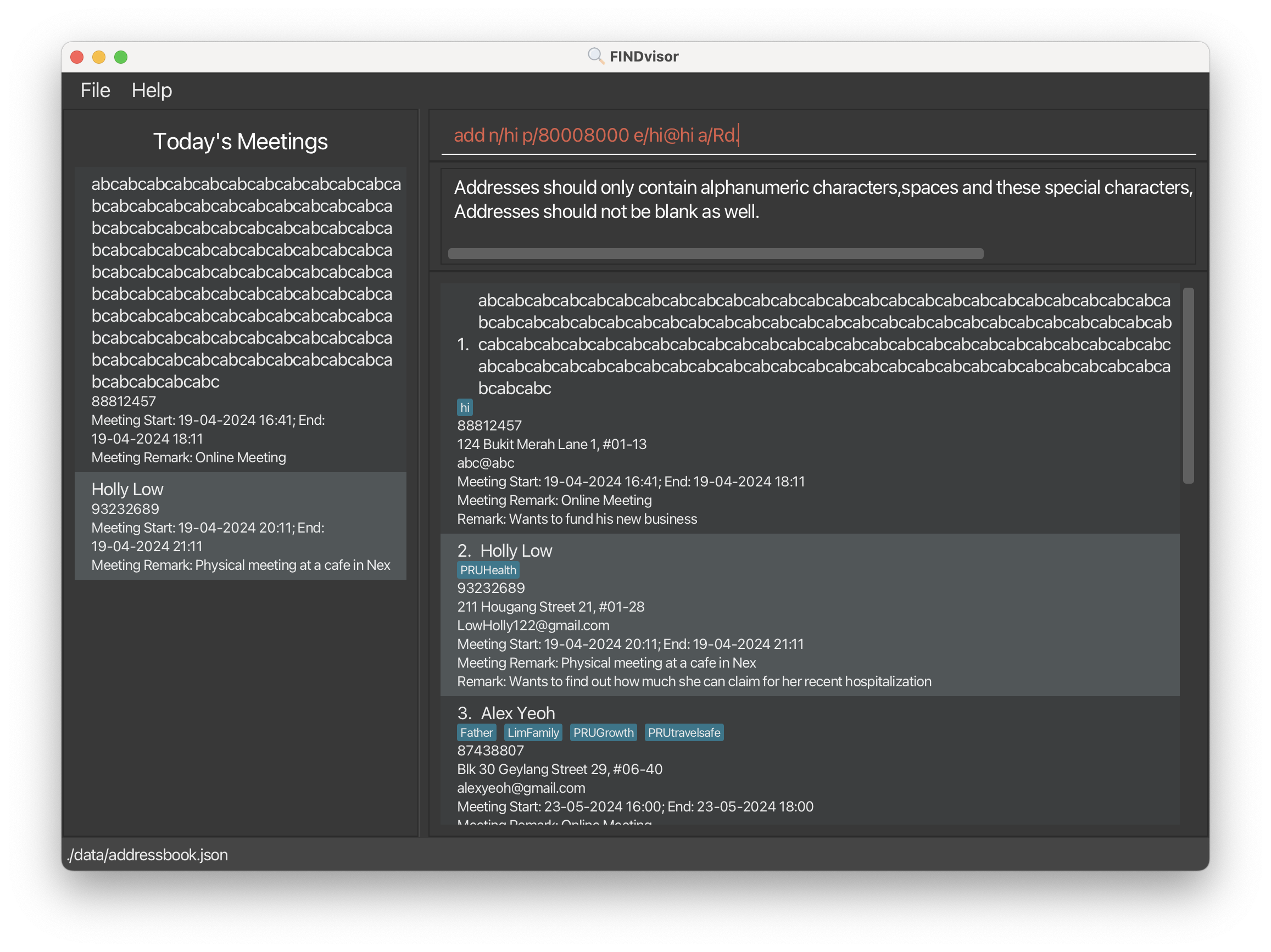Click the LimFamily tag
1271x952 pixels.
pos(533,732)
